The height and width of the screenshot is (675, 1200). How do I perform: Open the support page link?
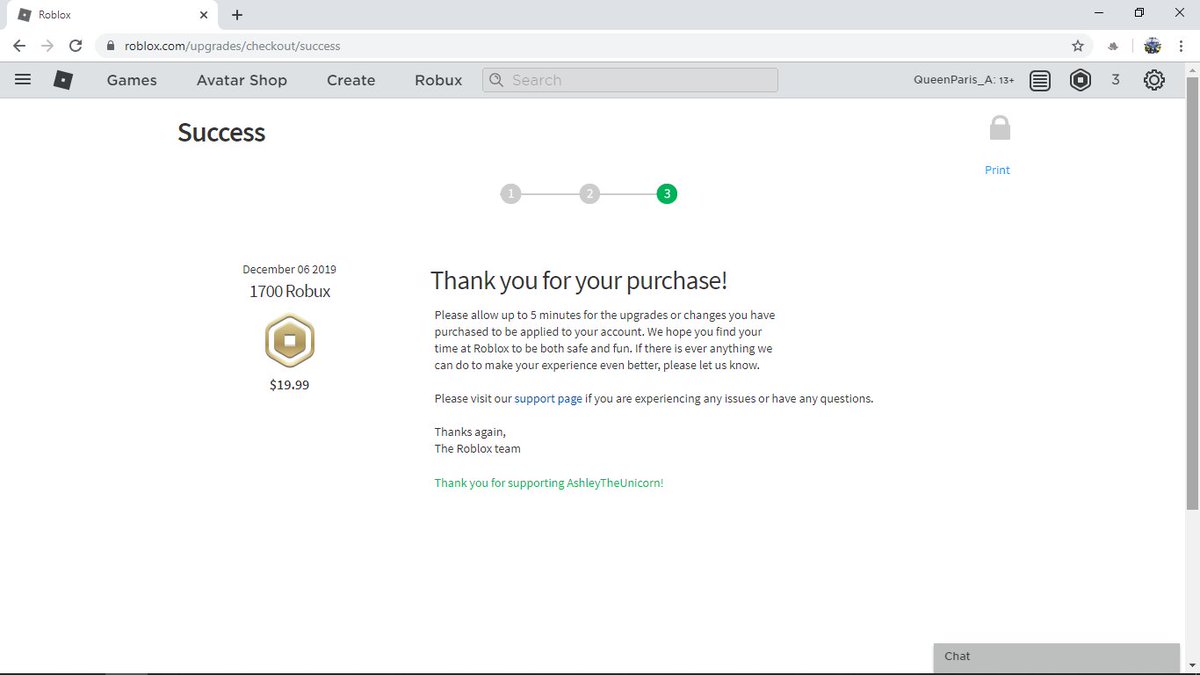click(x=548, y=398)
